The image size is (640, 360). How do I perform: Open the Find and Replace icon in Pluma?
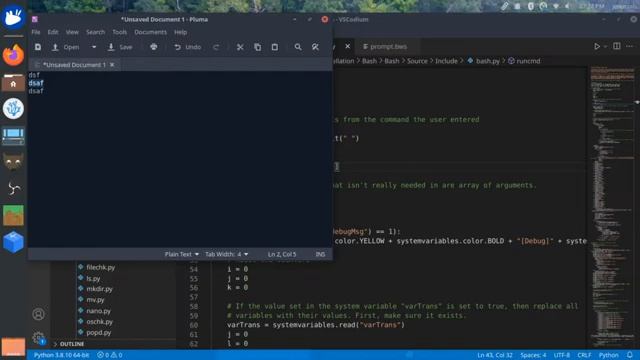pos(315,47)
